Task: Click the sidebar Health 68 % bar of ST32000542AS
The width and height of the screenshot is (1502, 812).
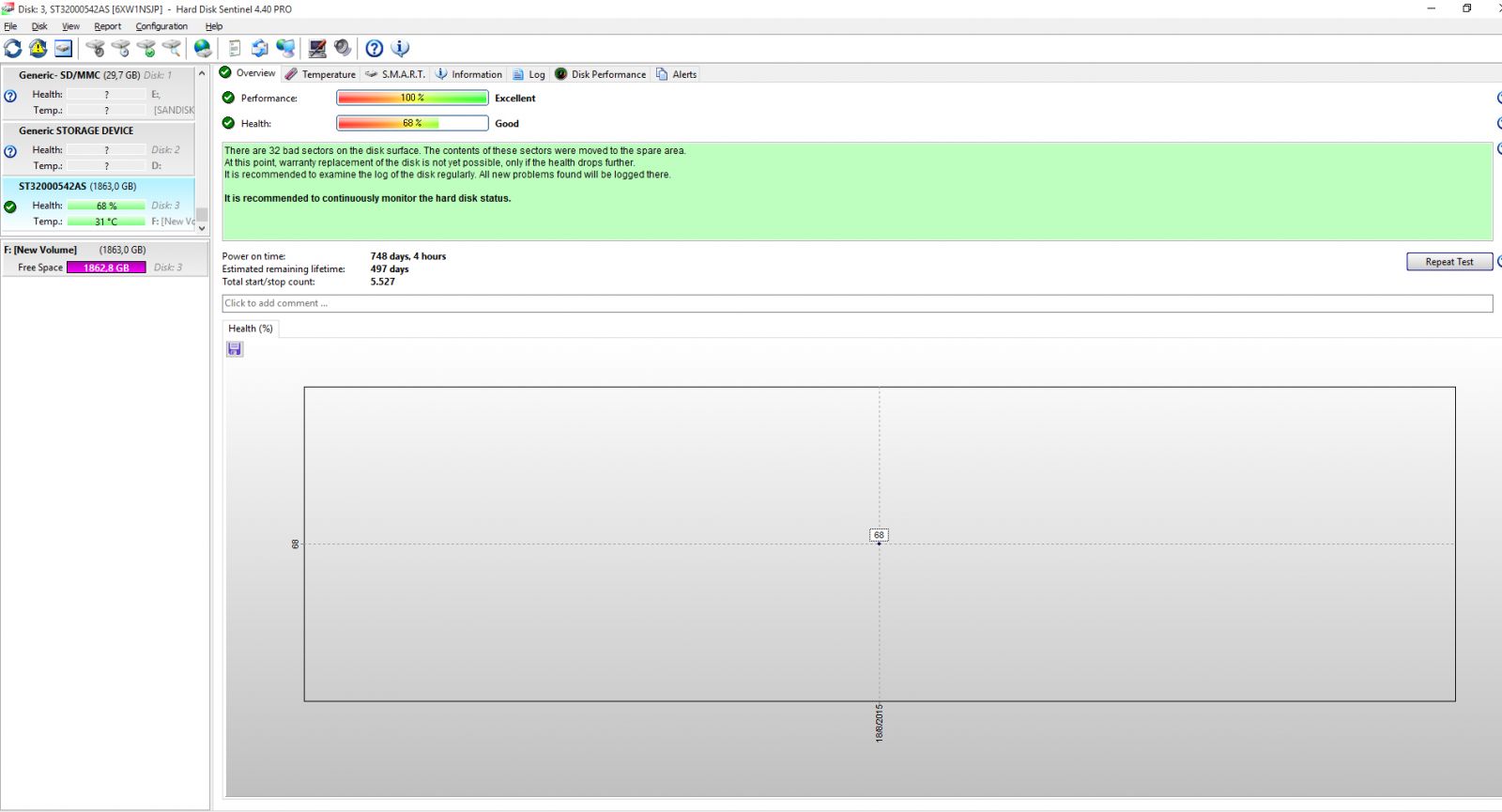Action: [106, 206]
